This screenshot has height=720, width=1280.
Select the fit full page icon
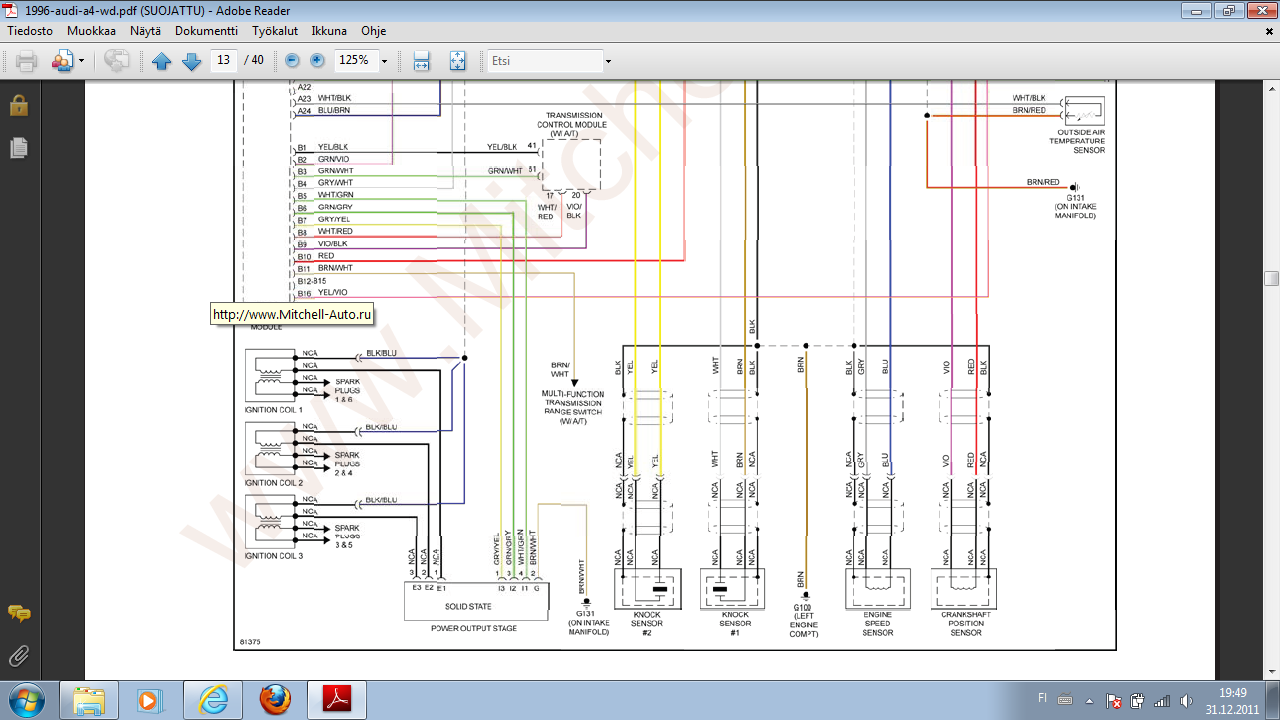(457, 61)
